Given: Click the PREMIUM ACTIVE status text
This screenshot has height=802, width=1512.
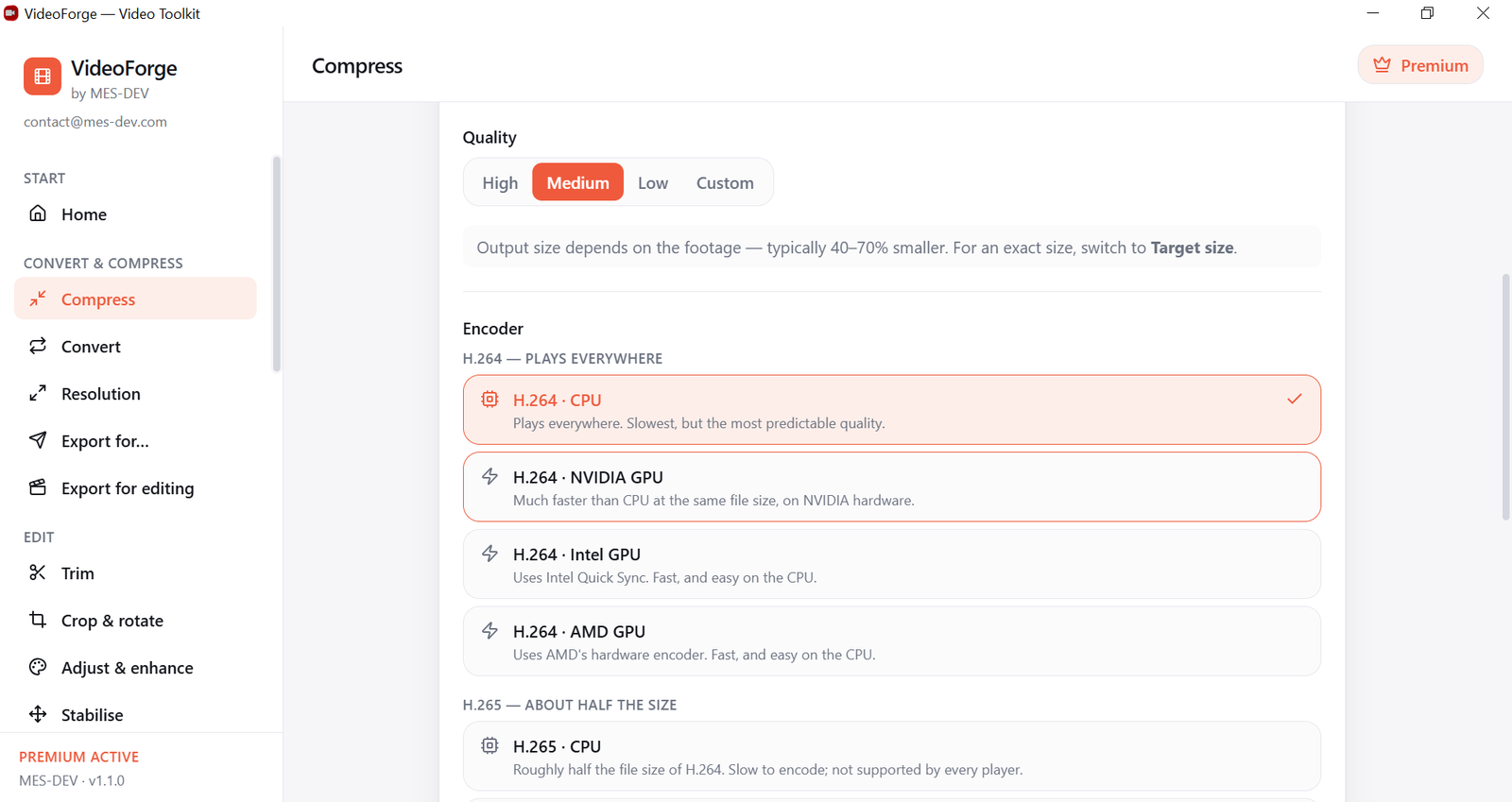Looking at the screenshot, I should (79, 757).
